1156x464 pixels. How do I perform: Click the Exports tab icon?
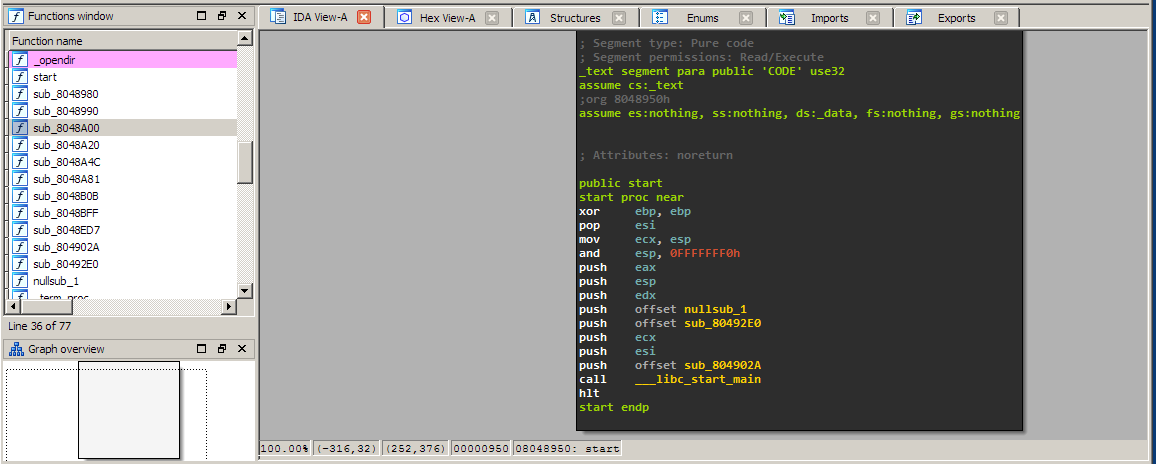tap(914, 18)
